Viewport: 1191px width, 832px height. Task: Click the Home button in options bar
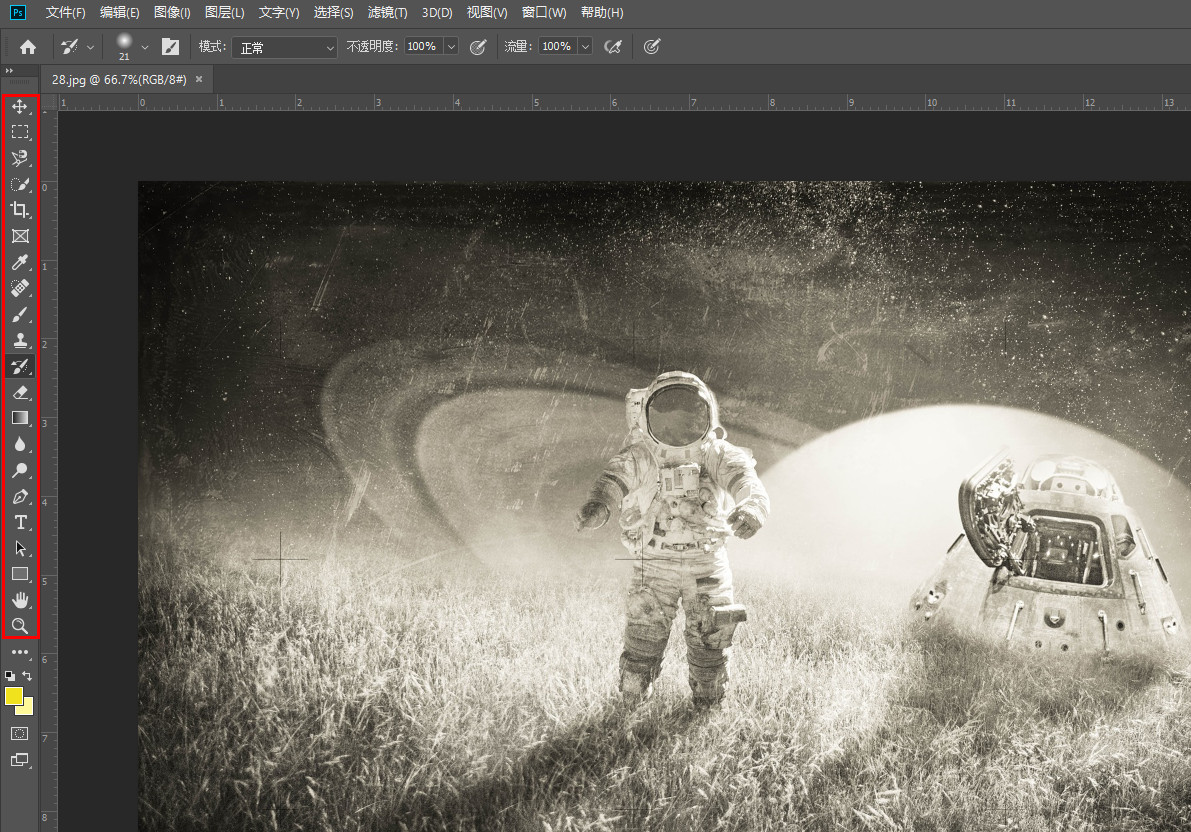(28, 47)
